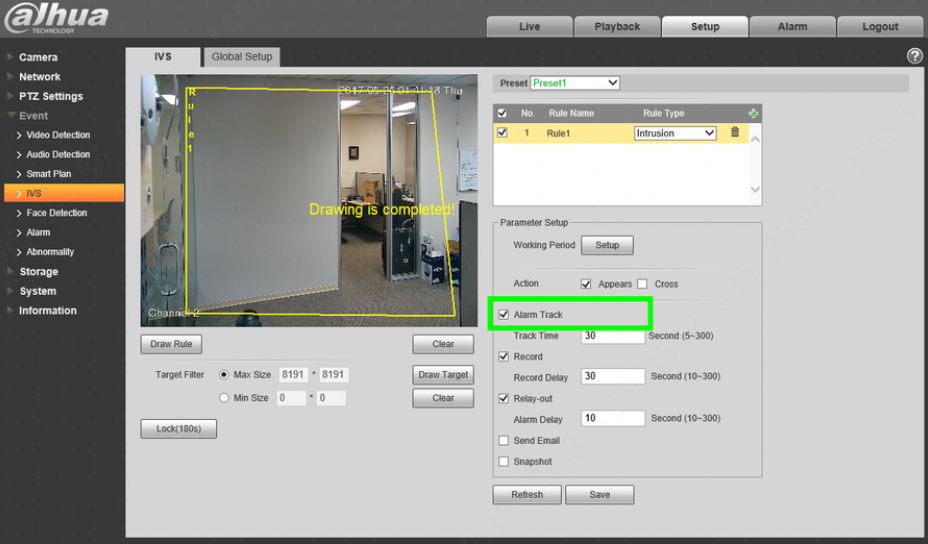
Task: Click Clear next to Draw Rule
Action: click(443, 344)
